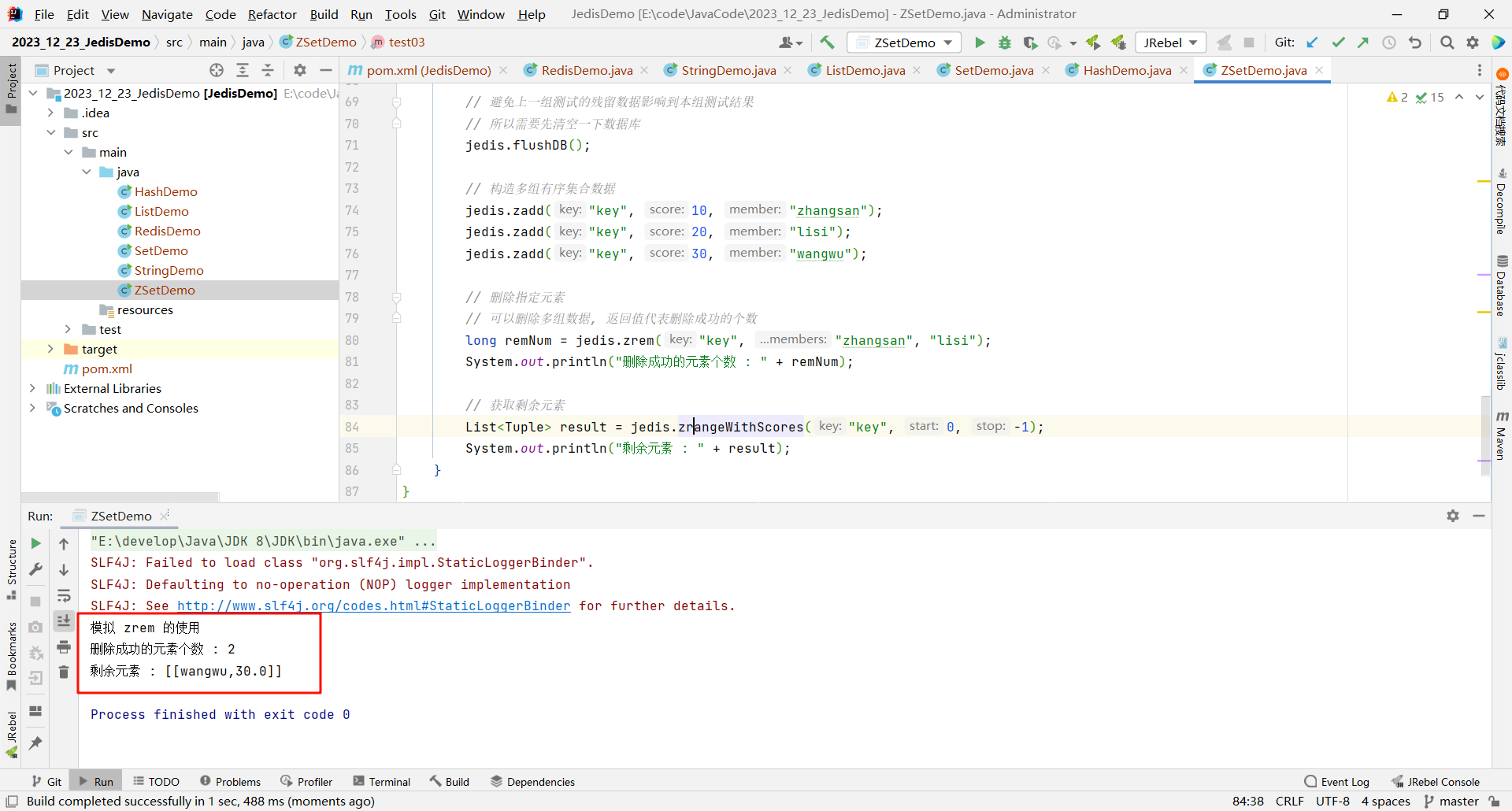Go up the stack trace arrow

tap(64, 543)
